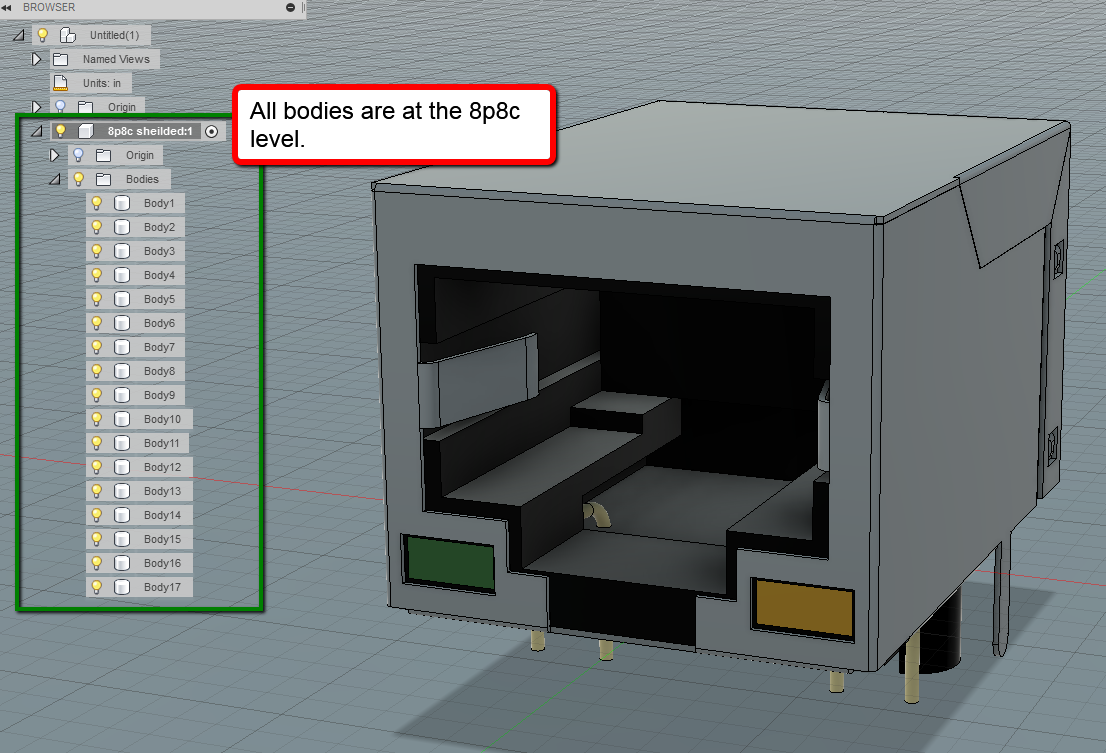Click the minus button on the browser header

(x=291, y=7)
